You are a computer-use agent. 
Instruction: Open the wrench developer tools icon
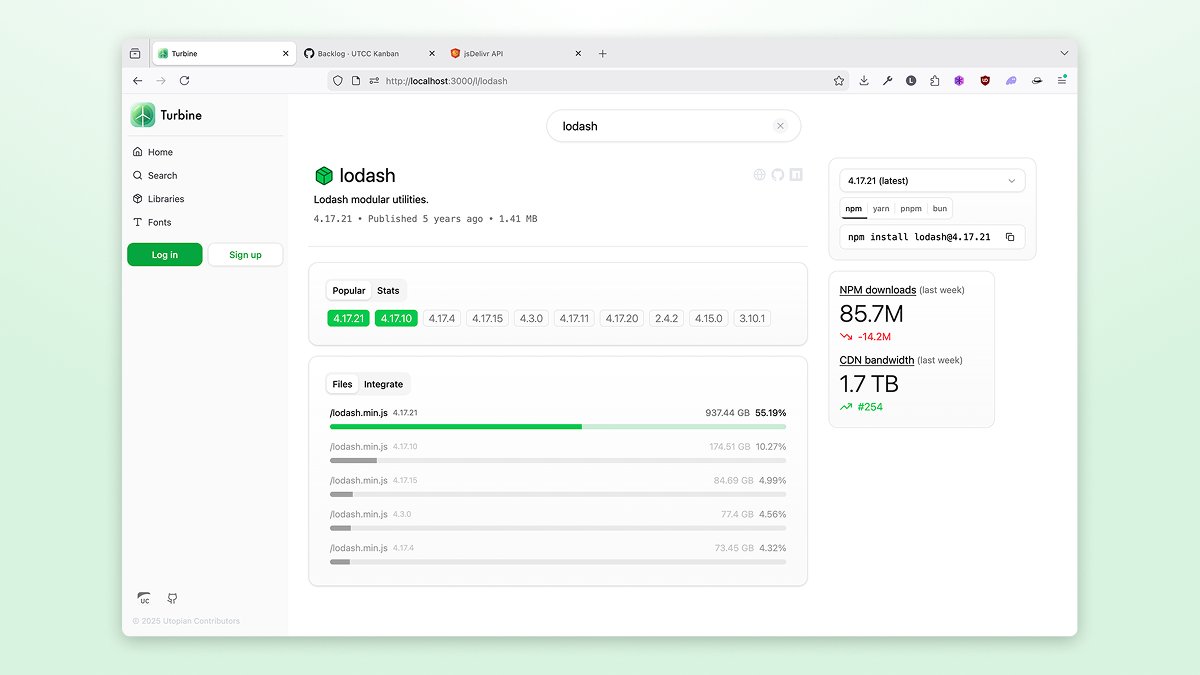[x=887, y=81]
